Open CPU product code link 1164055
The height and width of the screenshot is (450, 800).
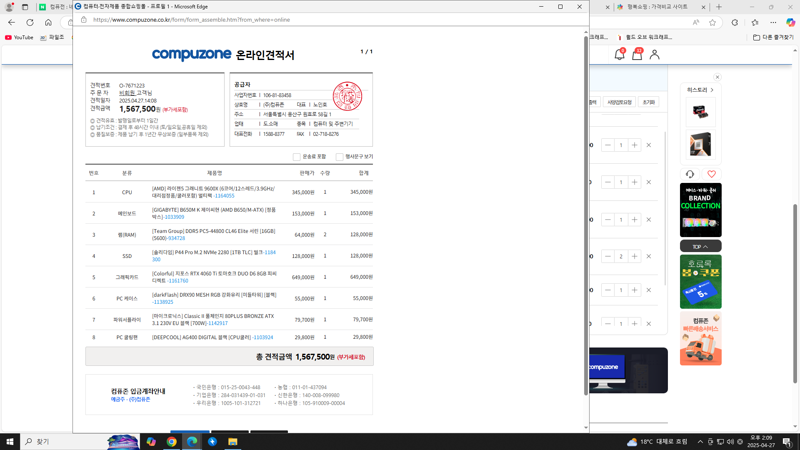[224, 196]
